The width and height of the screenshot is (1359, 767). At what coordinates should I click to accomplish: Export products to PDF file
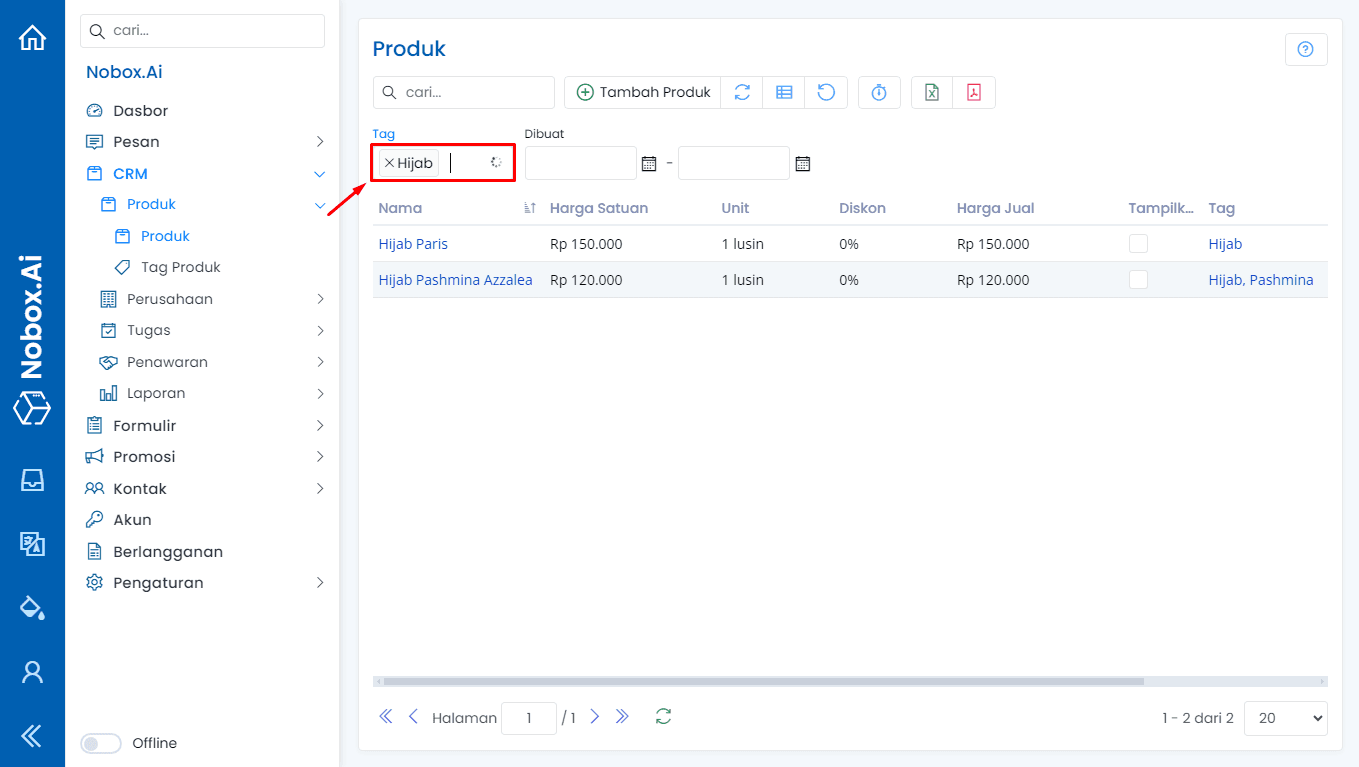tap(973, 92)
